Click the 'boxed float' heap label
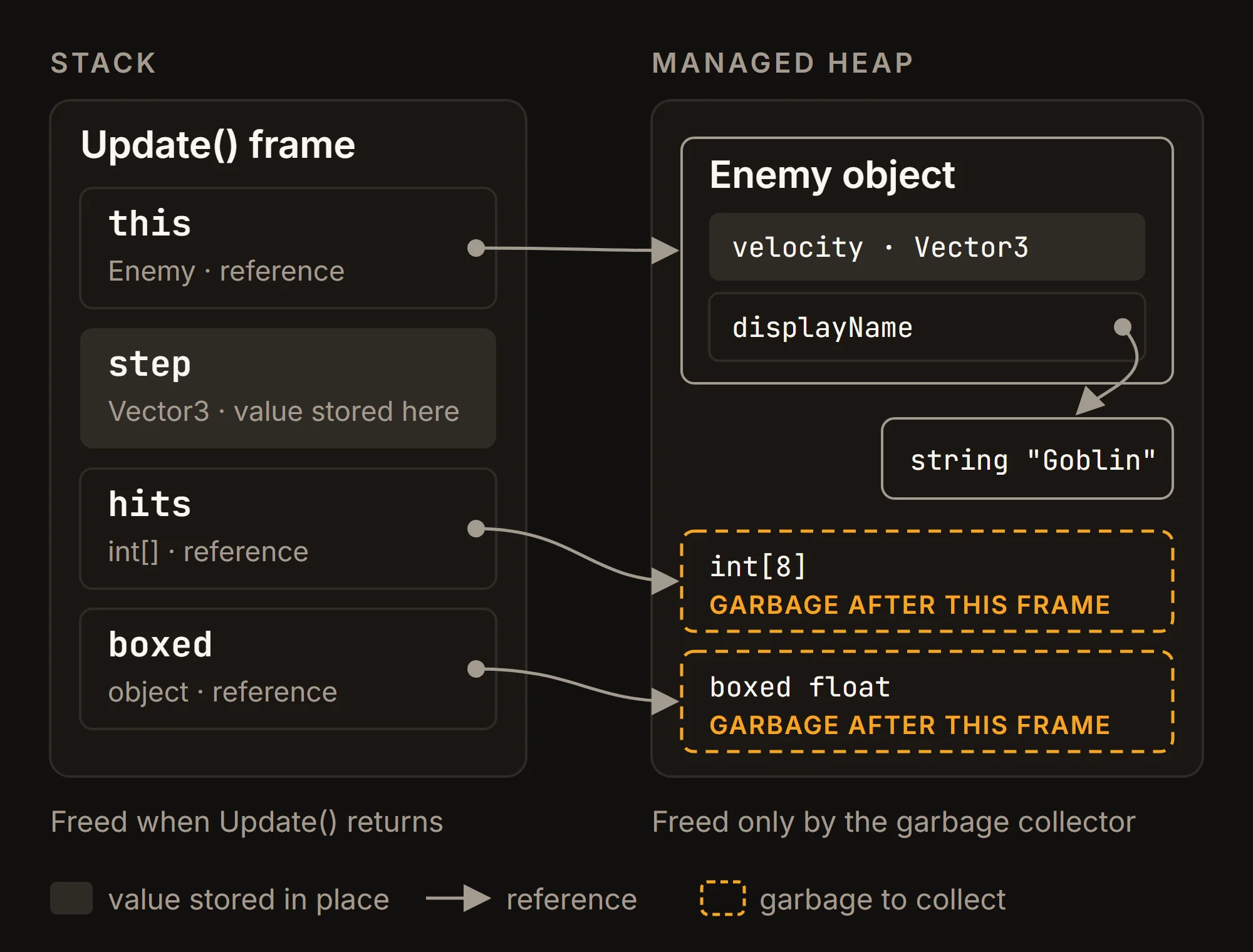This screenshot has height=952, width=1253. coord(800,687)
